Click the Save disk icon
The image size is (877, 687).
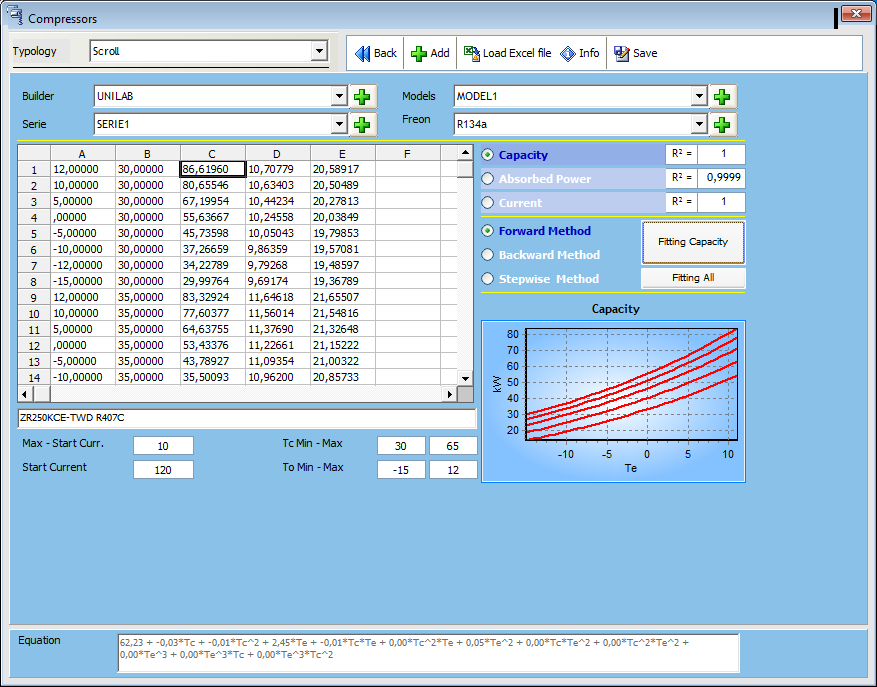pyautogui.click(x=621, y=53)
